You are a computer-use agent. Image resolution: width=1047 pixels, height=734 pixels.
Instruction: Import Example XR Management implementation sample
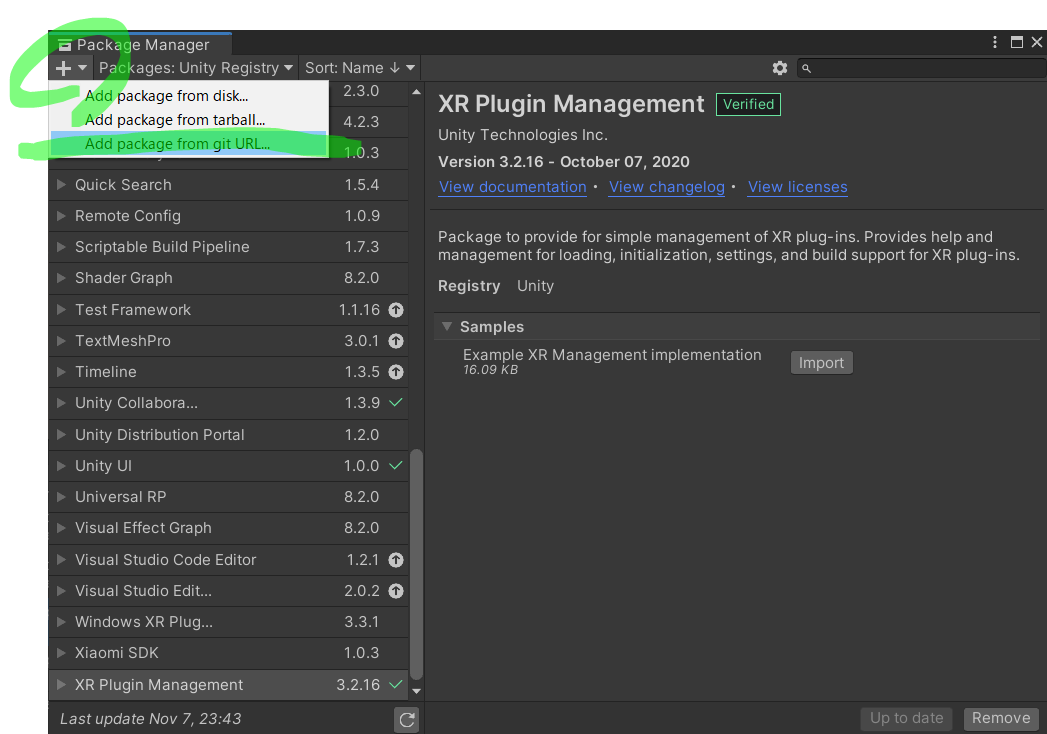(x=821, y=363)
